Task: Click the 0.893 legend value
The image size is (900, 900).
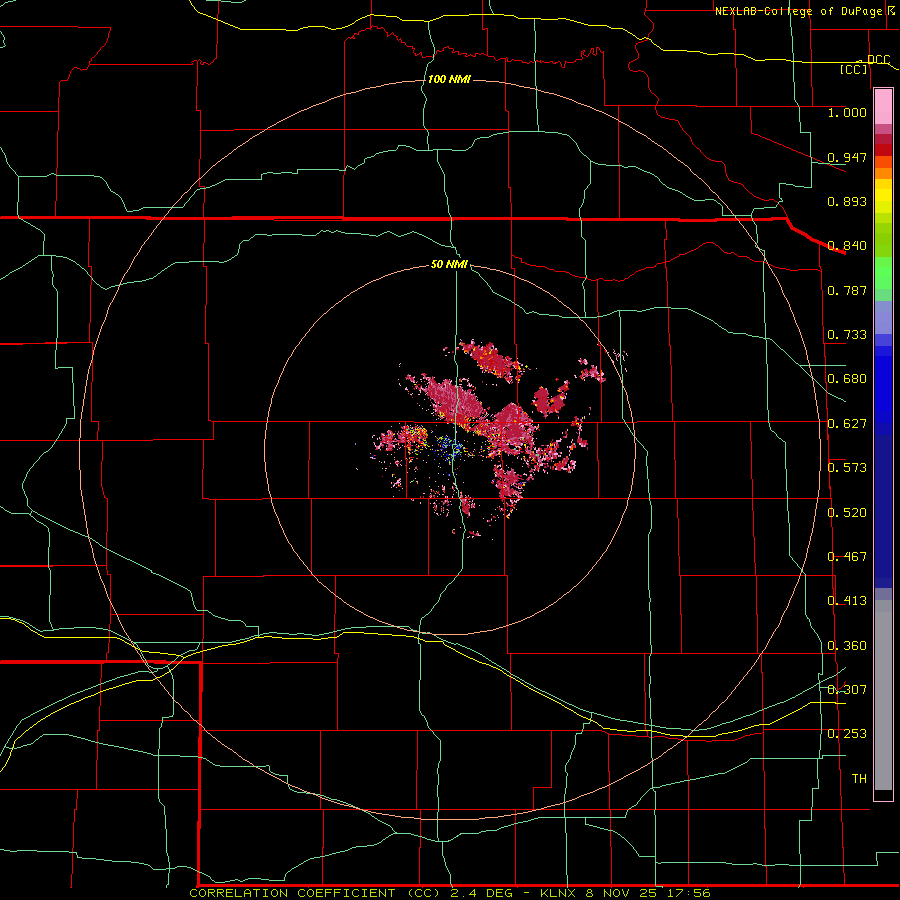Action: 847,201
